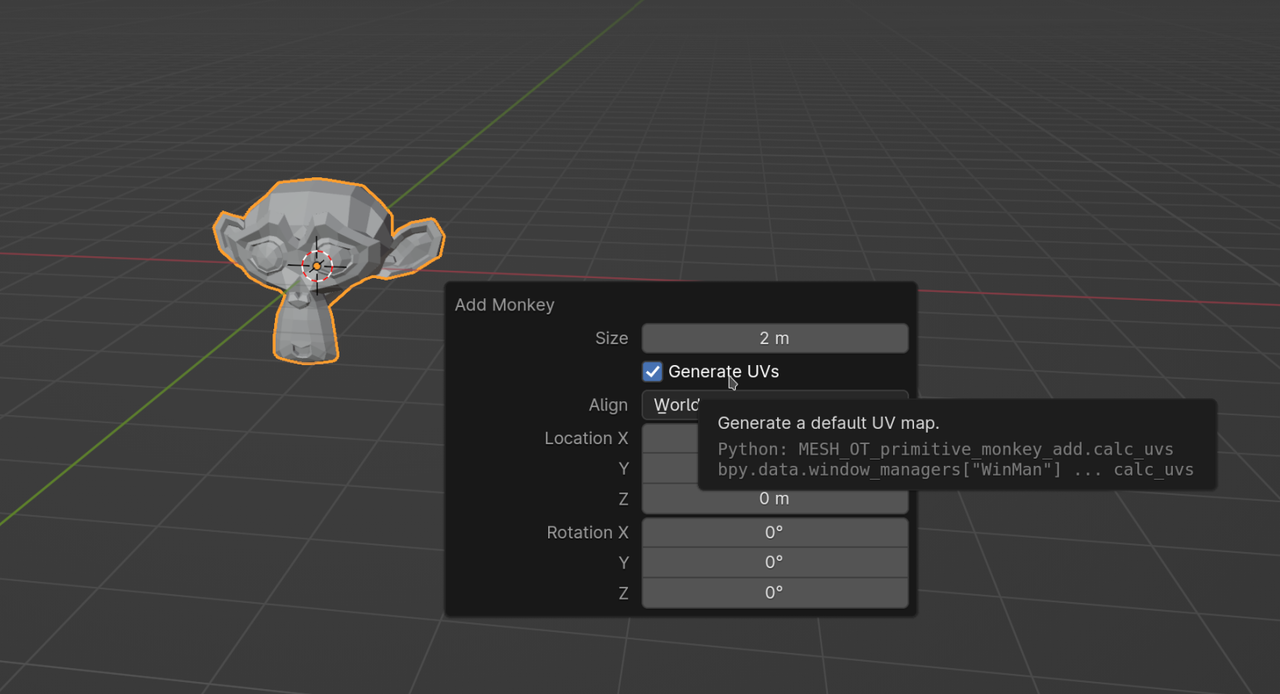
Task: Click the Rotation Y field showing 0°
Action: 775,562
